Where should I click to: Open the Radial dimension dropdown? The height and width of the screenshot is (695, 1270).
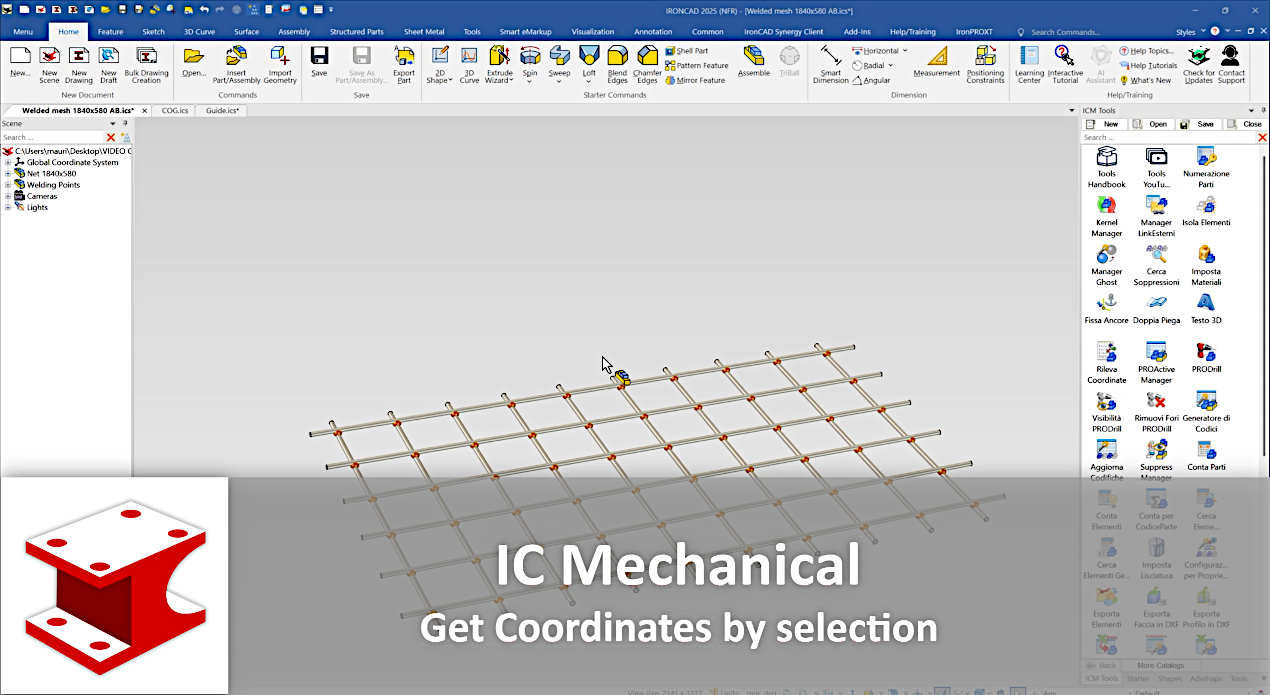(889, 64)
